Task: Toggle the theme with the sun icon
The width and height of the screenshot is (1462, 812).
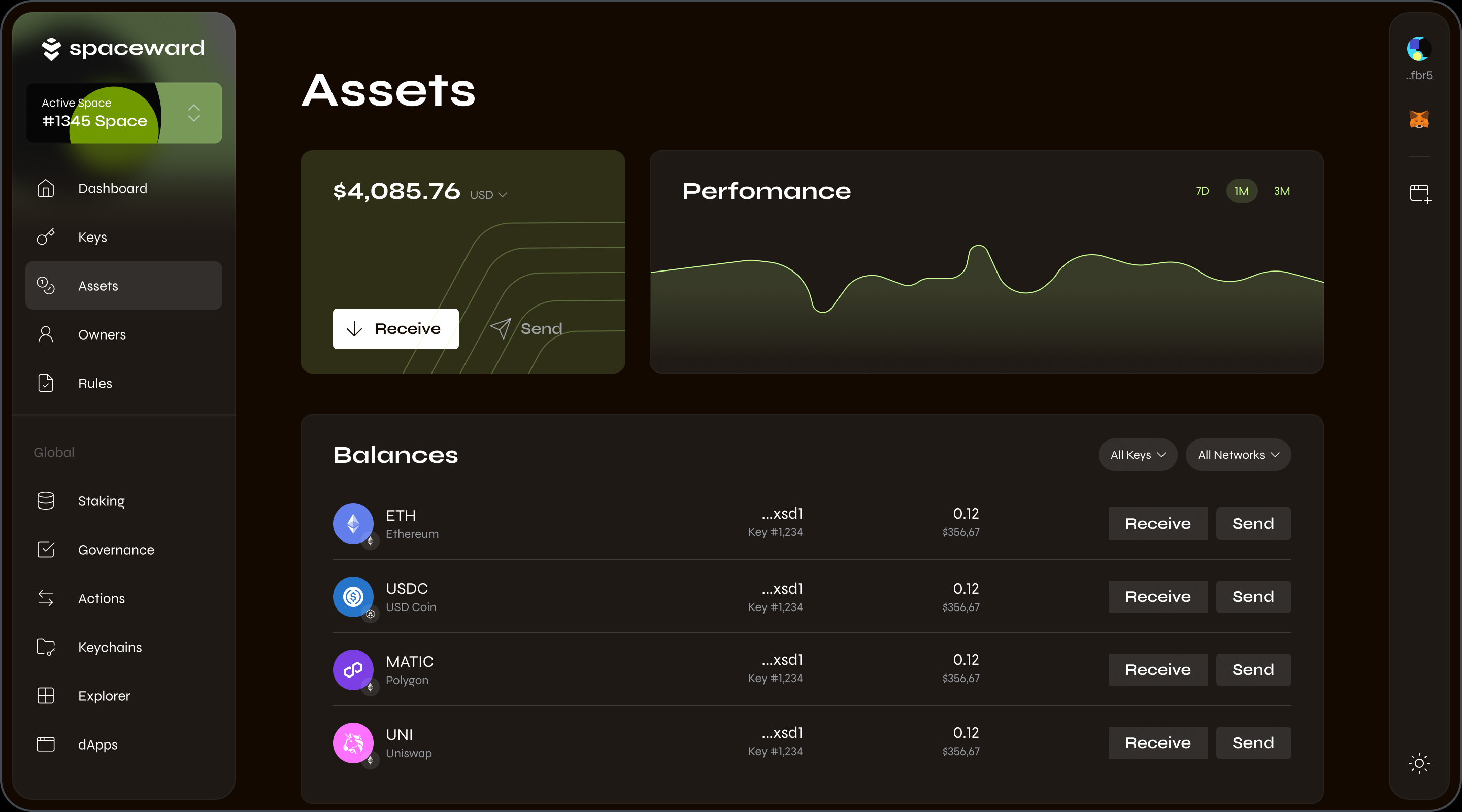Action: coord(1419,764)
